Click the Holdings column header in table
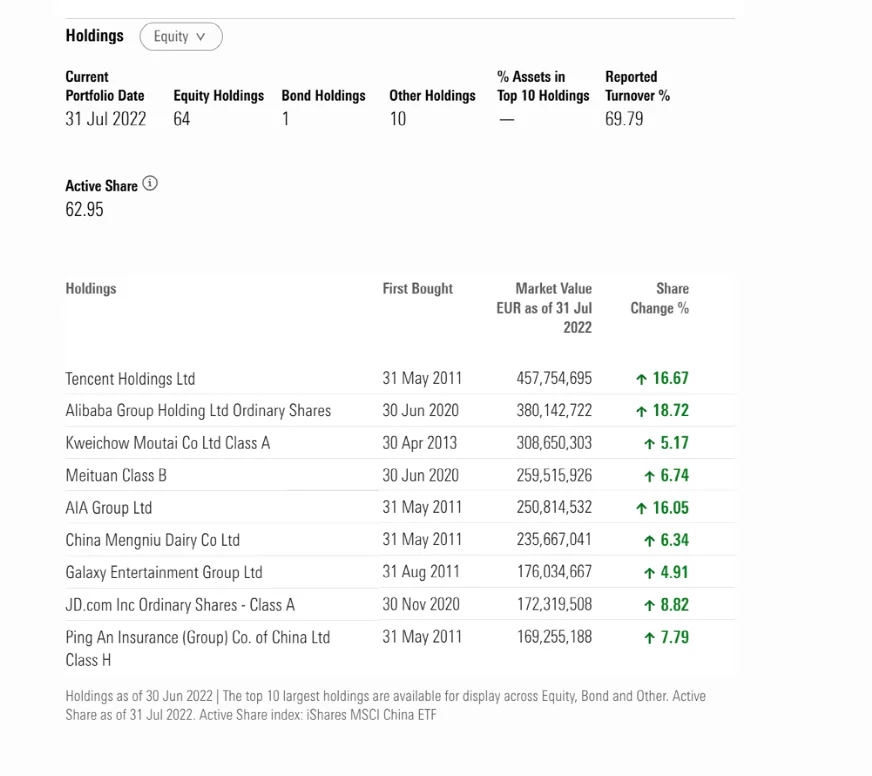This screenshot has height=776, width=872. (x=91, y=289)
